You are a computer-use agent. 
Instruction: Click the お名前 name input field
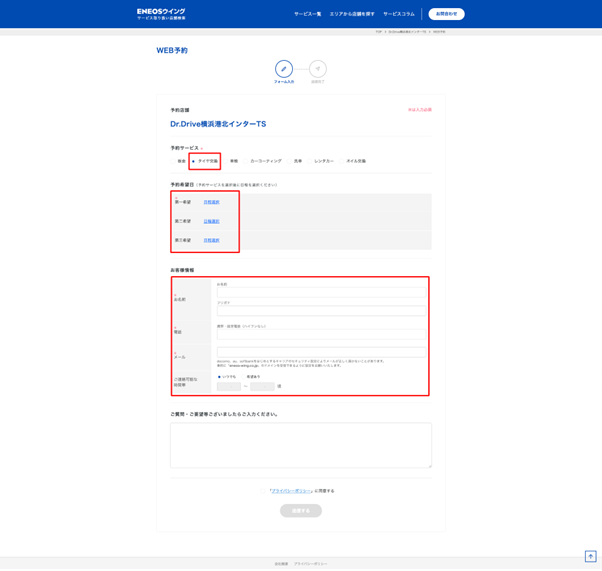tap(320, 293)
